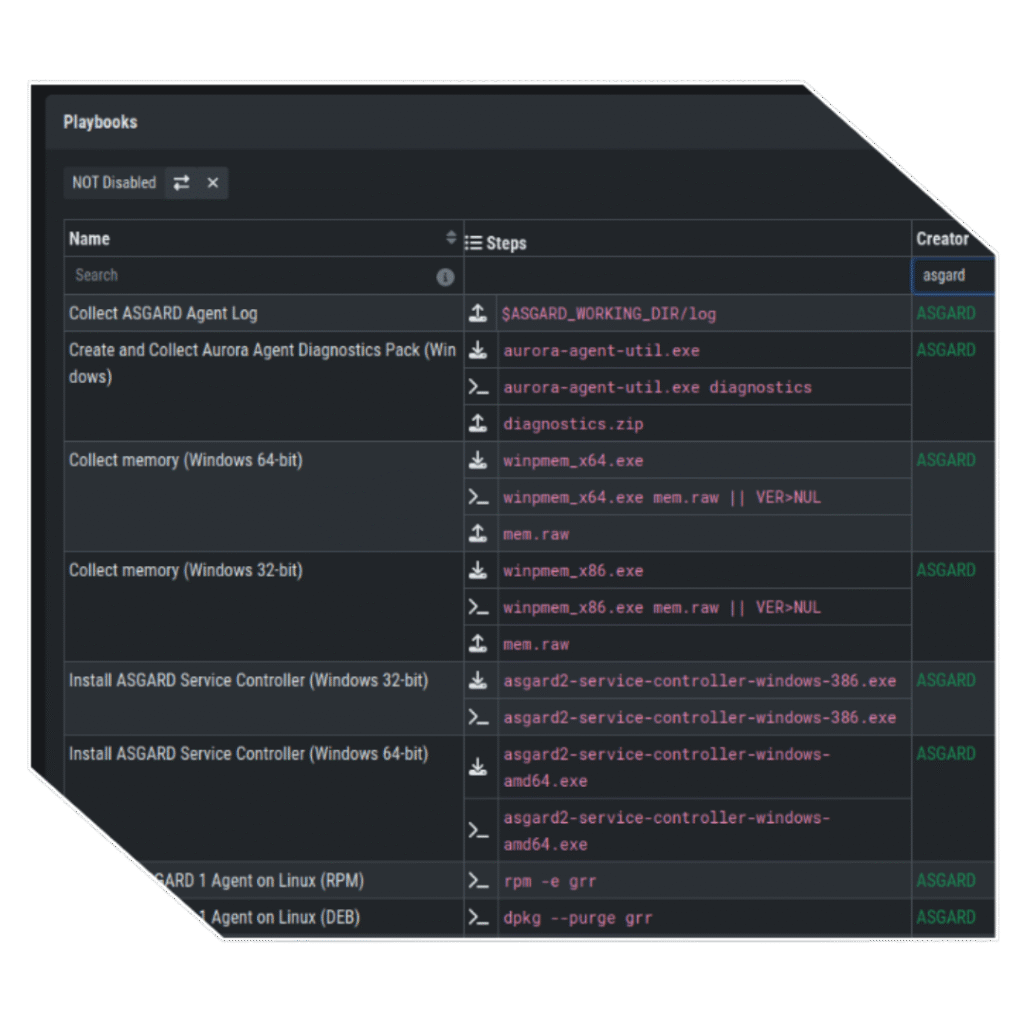Image resolution: width=1024 pixels, height=1024 pixels.
Task: Click upload icon for mem.raw under 32-bit
Action: pyautogui.click(x=478, y=644)
